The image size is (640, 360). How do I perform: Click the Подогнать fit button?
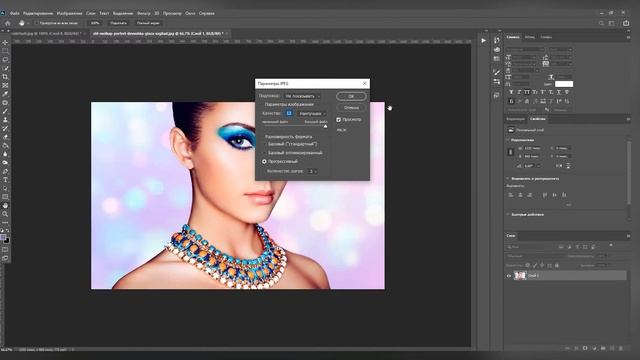[x=118, y=23]
